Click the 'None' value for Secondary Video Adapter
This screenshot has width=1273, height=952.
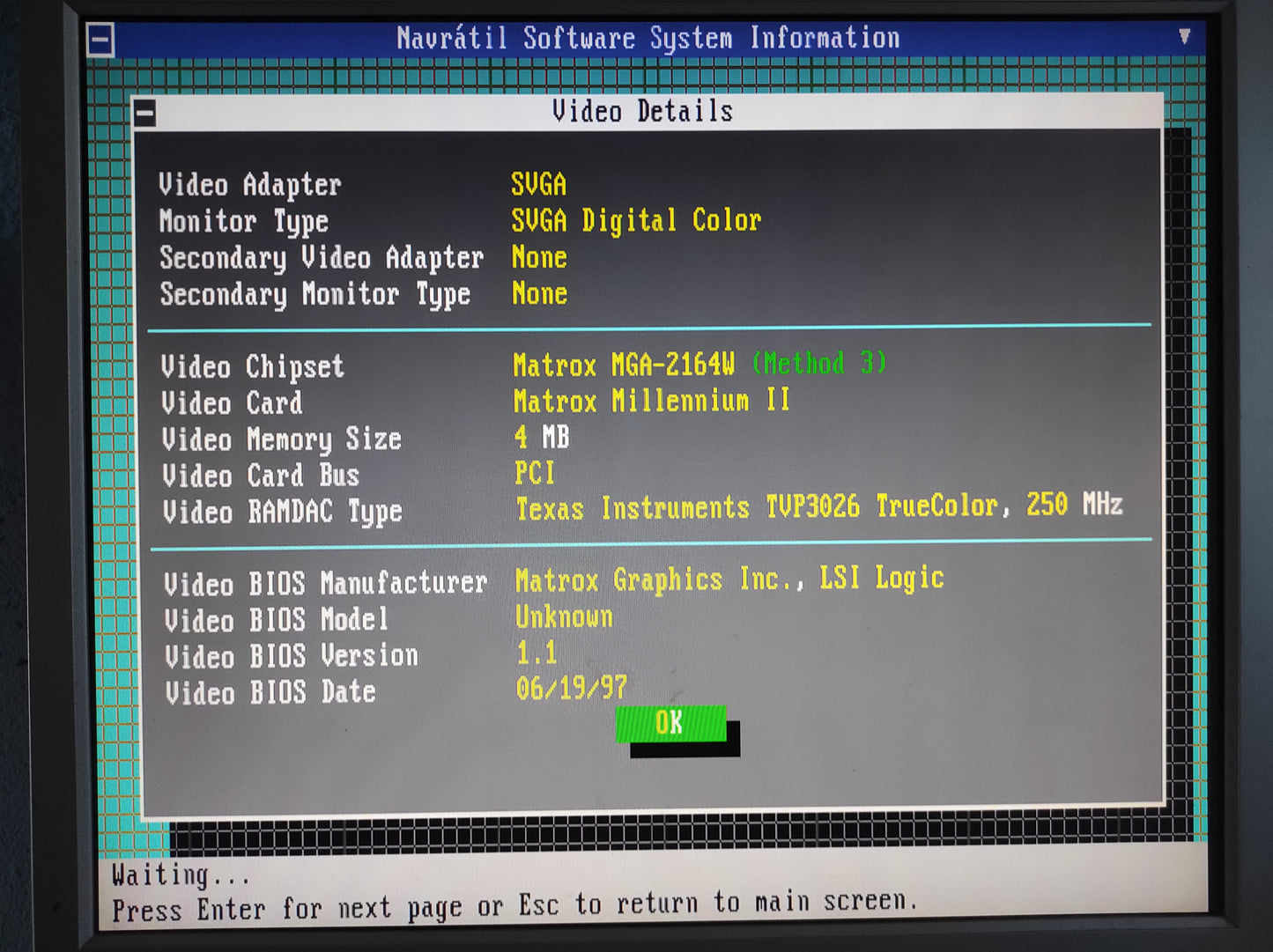click(x=539, y=257)
